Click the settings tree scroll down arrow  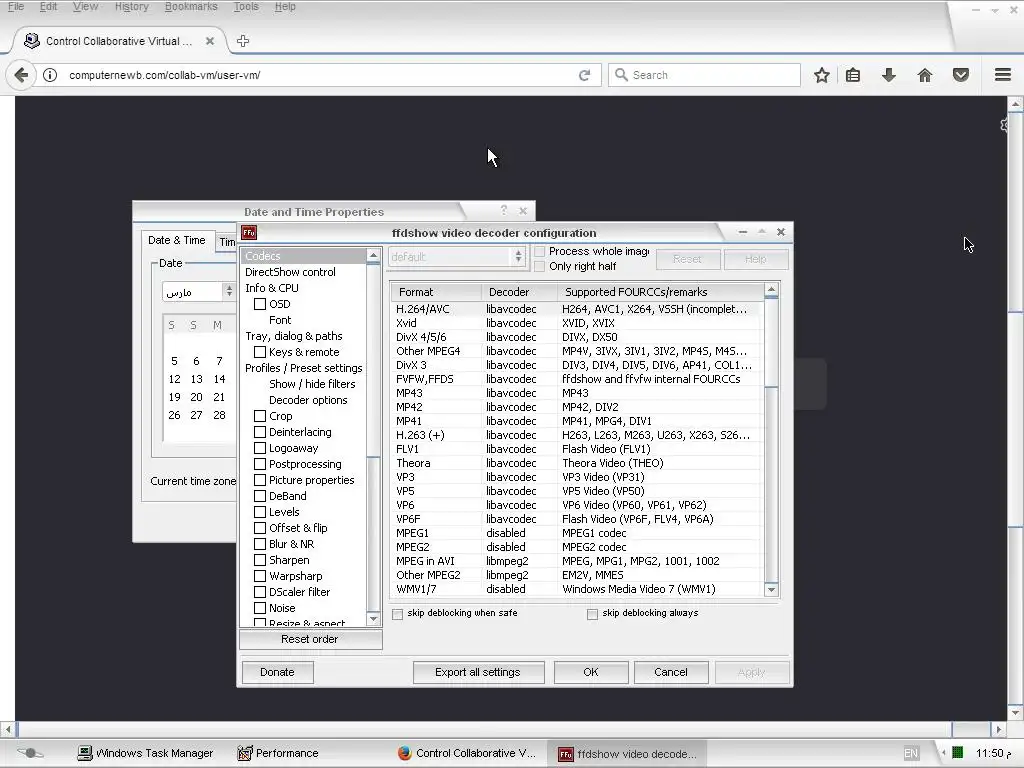pyautogui.click(x=374, y=618)
